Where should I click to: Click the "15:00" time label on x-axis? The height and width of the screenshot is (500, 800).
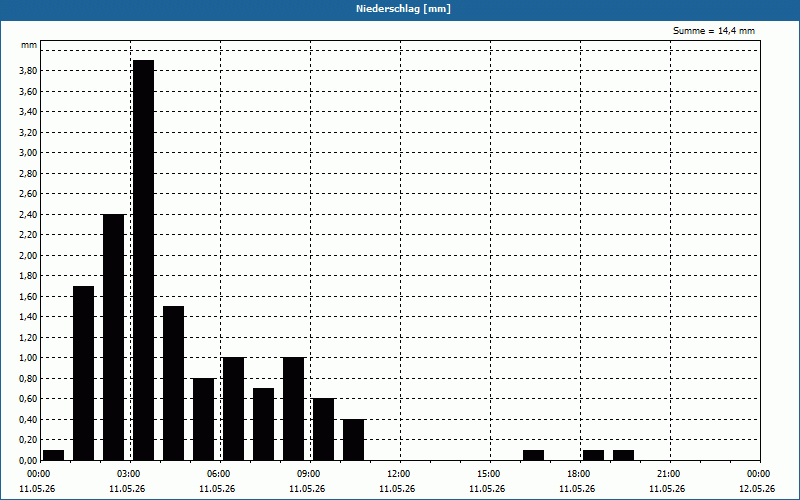(490, 474)
